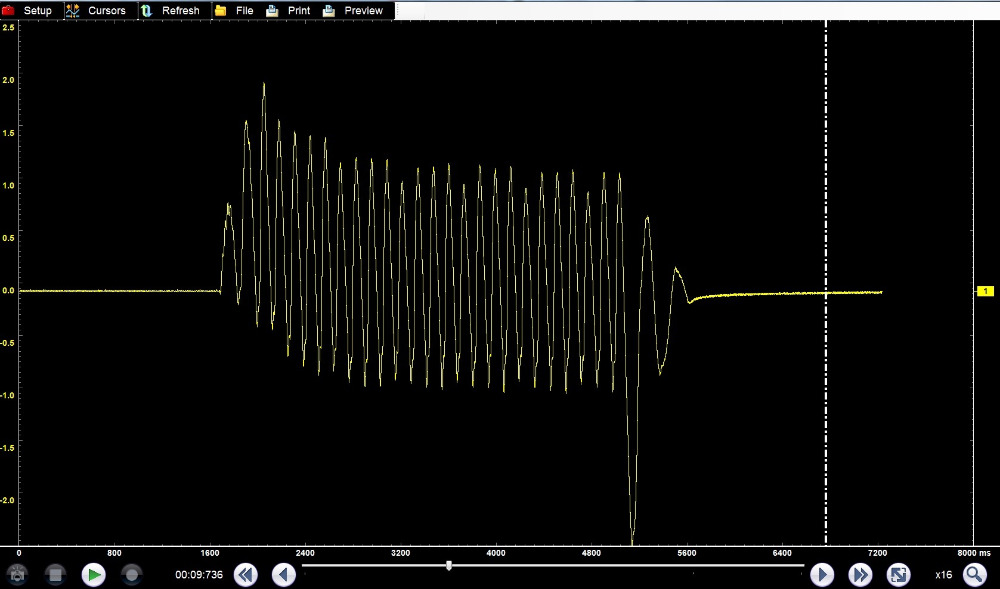Click the magnifying glass zoom icon

point(973,575)
